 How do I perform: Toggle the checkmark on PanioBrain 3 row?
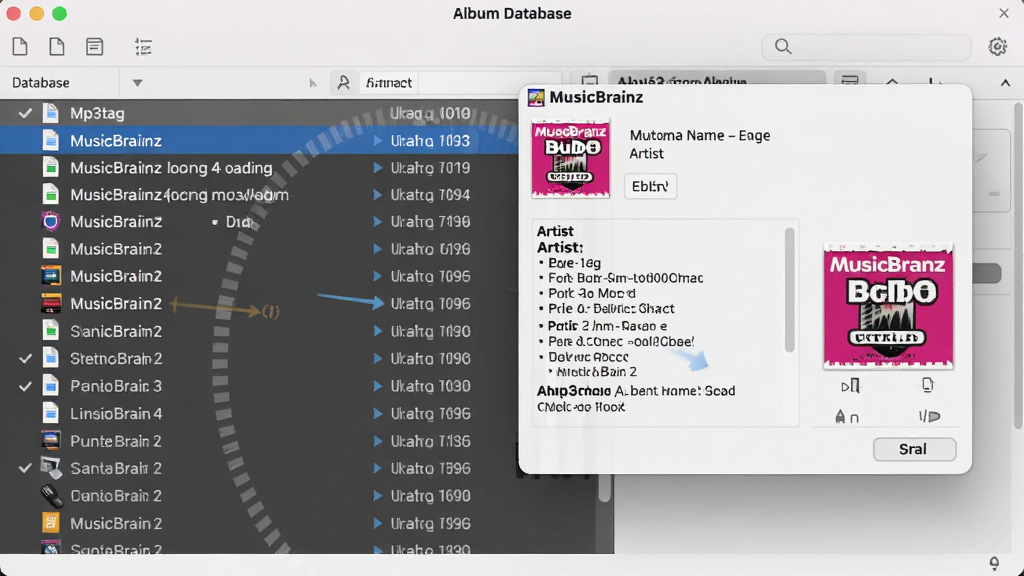[25, 386]
